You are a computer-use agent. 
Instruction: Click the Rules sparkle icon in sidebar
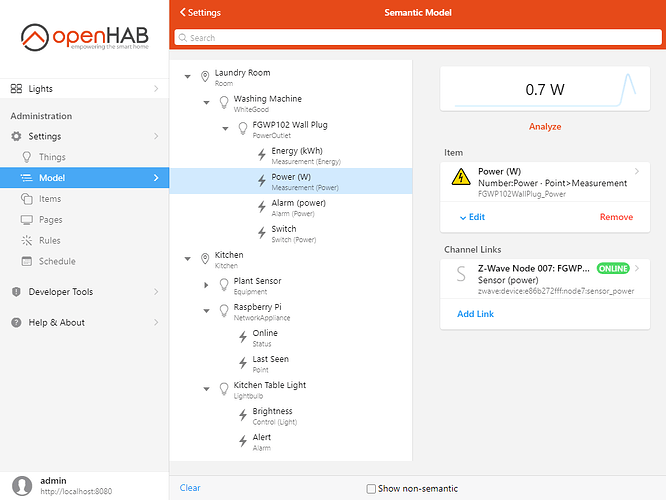pos(27,240)
